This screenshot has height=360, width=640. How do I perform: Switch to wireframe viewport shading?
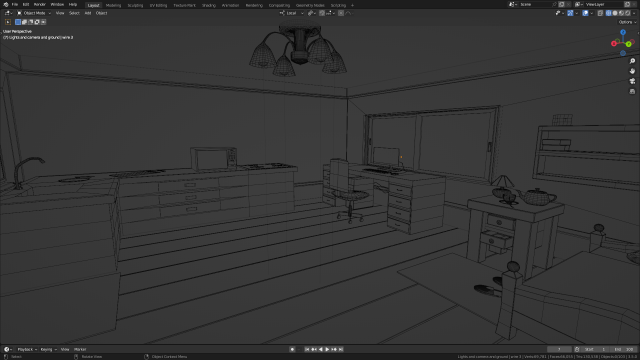click(x=609, y=13)
